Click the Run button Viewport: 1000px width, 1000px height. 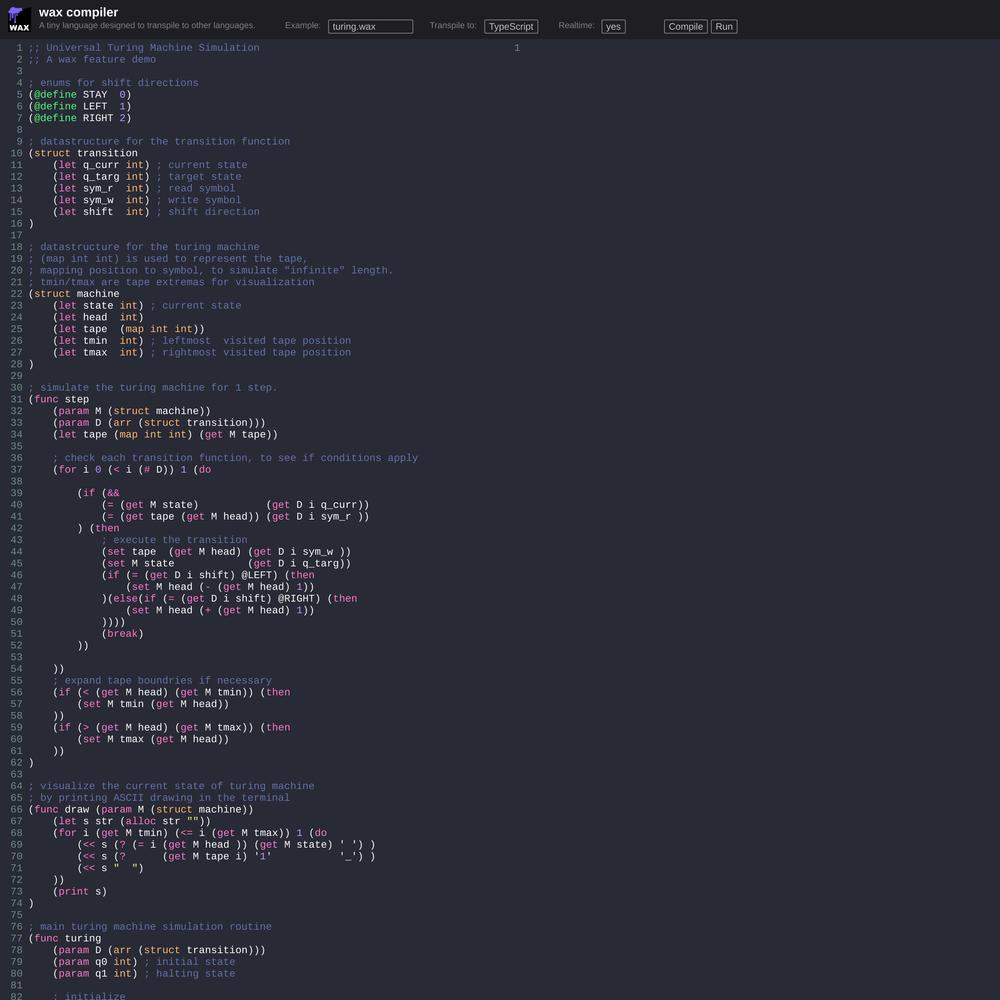(724, 26)
